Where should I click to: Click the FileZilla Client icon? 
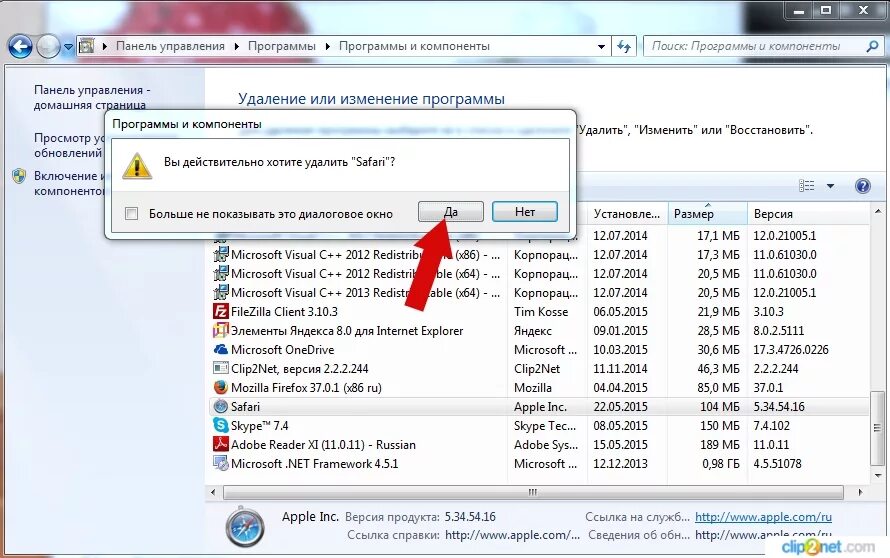[220, 312]
